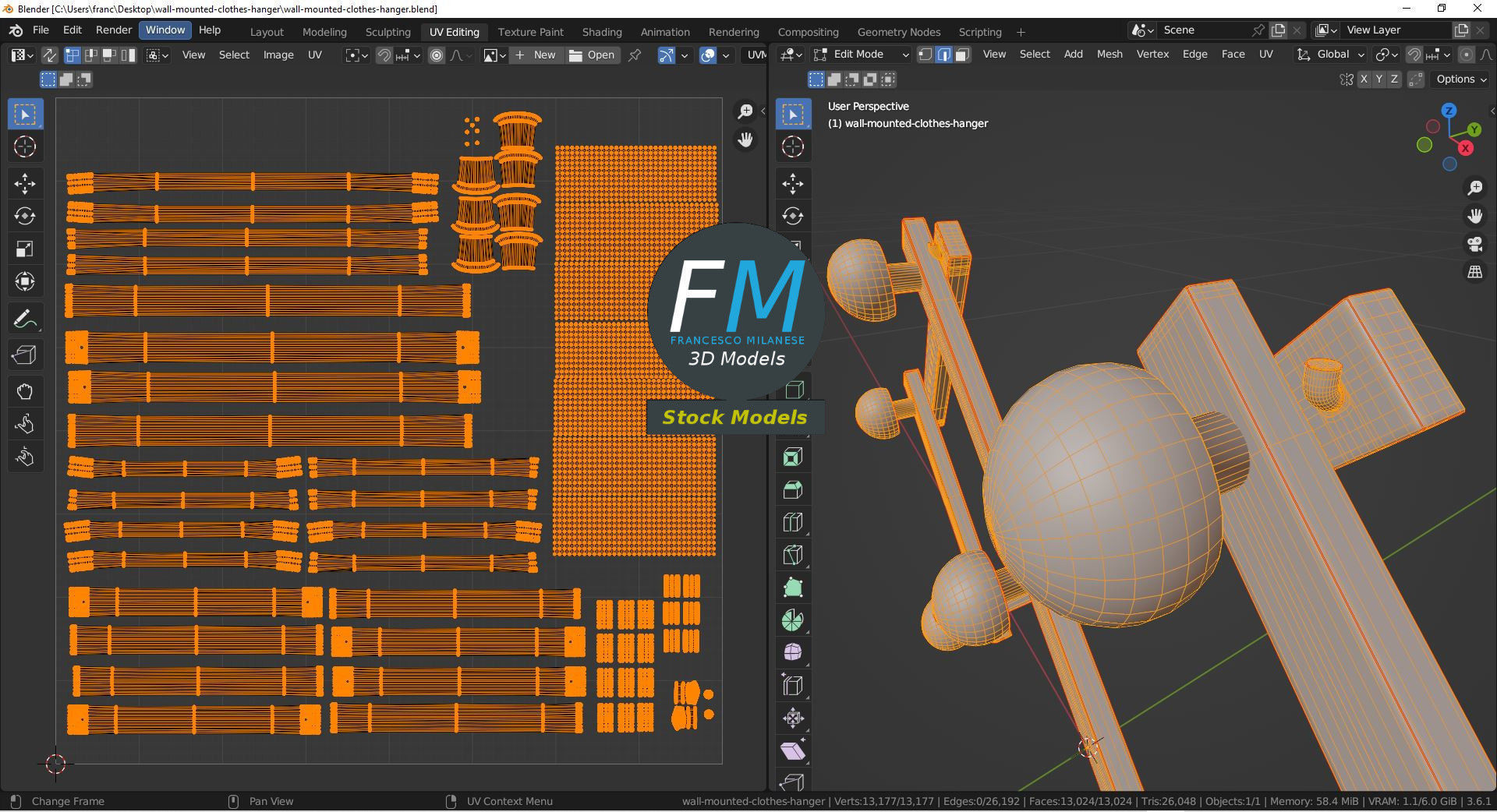1497x812 pixels.
Task: Choose the Move tool in the 3D viewport
Action: 793,184
